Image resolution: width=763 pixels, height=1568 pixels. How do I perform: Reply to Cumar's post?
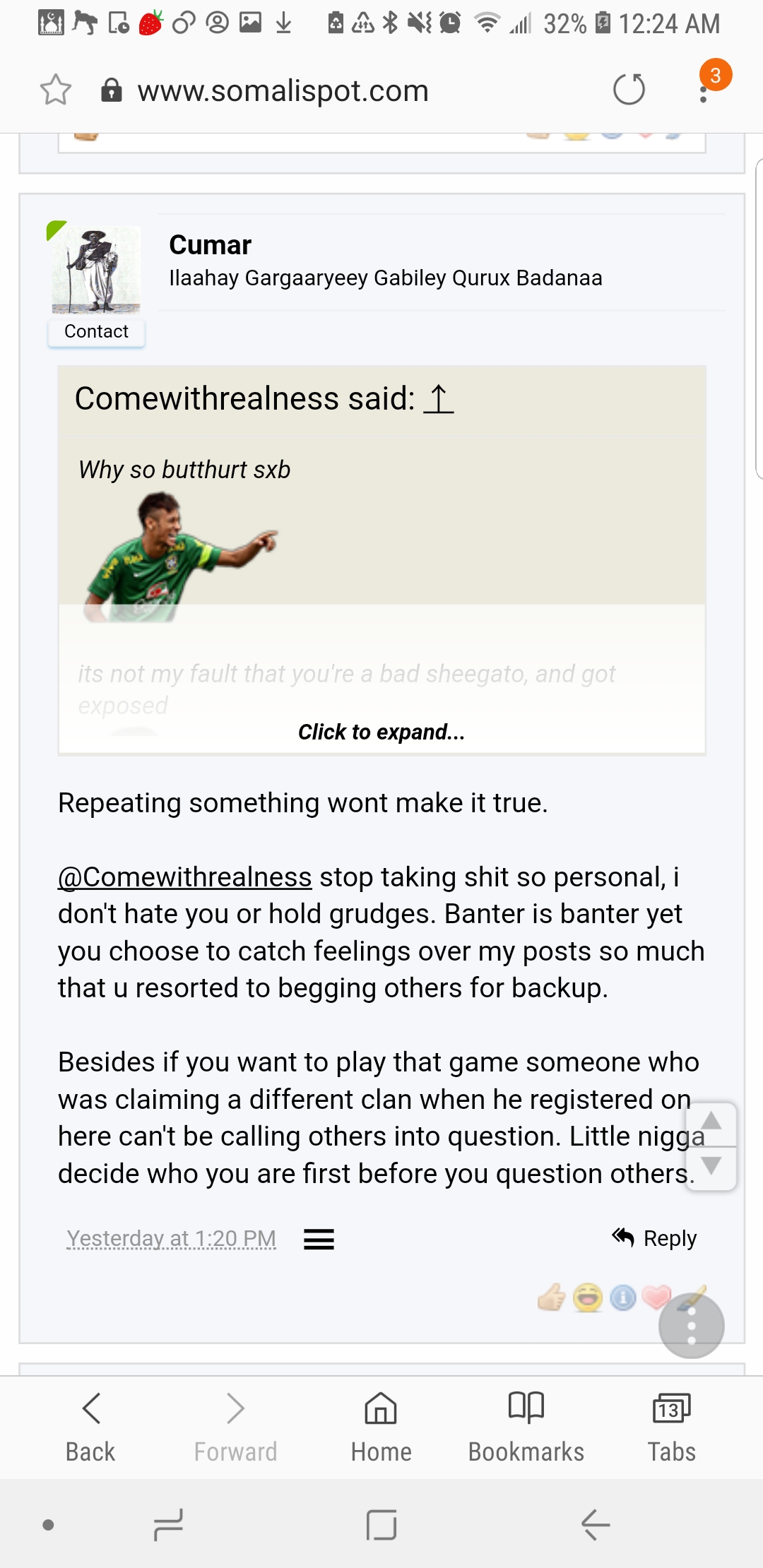click(x=655, y=1238)
